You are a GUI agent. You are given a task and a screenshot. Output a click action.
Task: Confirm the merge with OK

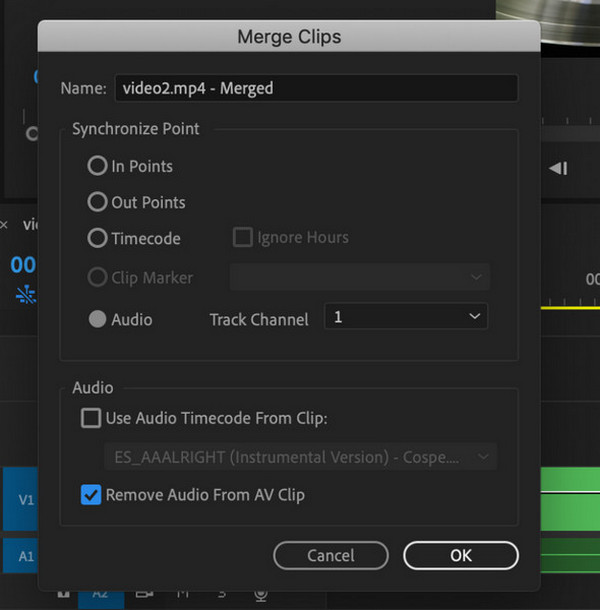461,555
